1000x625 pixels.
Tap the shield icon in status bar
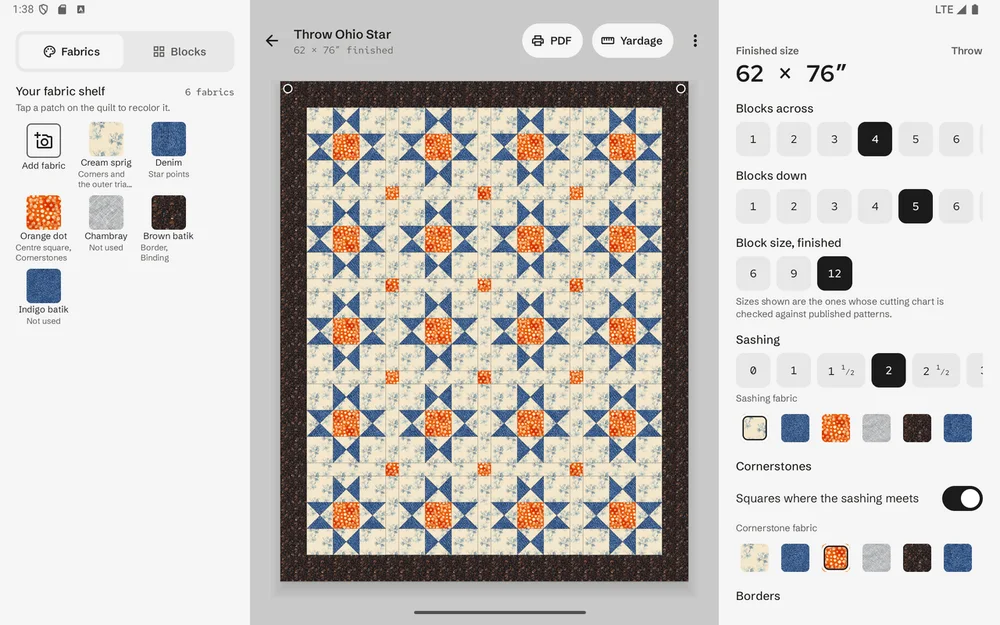43,10
